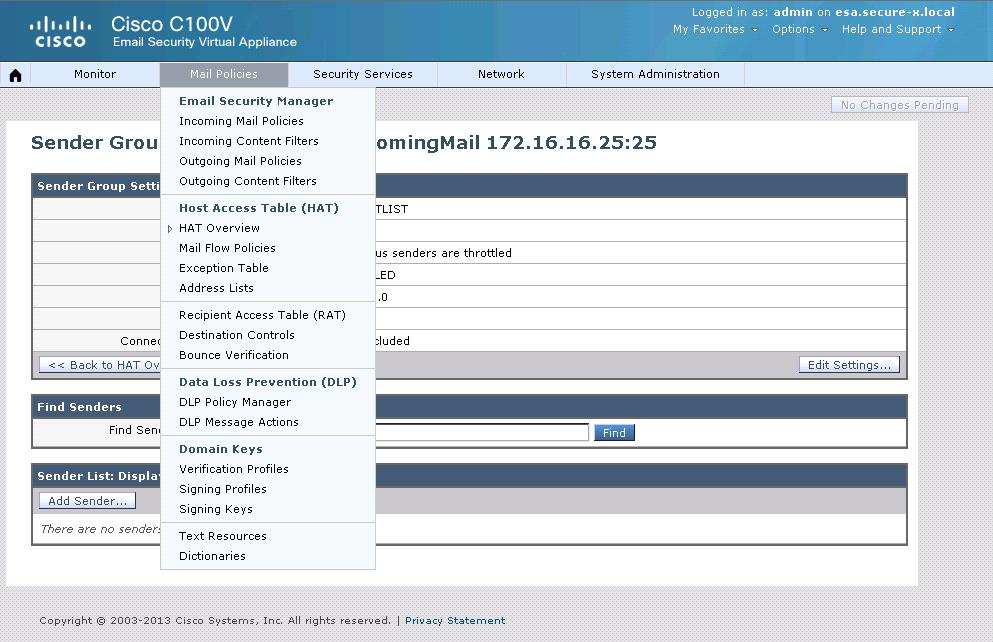This screenshot has height=642, width=993.
Task: Focus the Find Senders text field
Action: pos(482,432)
